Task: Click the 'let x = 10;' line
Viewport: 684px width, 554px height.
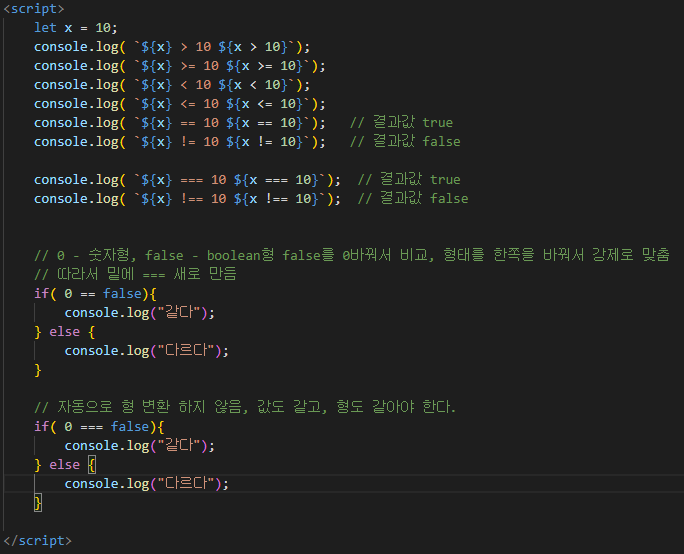Action: pyautogui.click(x=75, y=28)
